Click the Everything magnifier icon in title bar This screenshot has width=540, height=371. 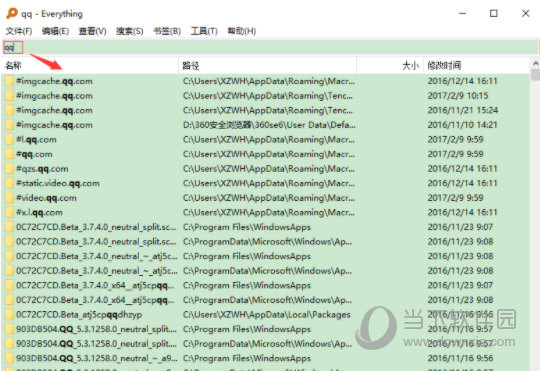(x=12, y=13)
